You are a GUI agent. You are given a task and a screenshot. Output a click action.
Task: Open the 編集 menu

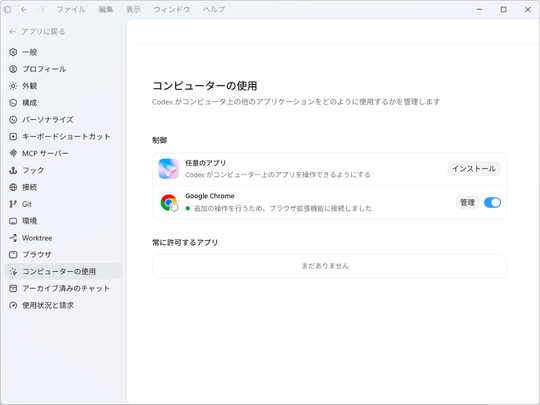pos(106,9)
